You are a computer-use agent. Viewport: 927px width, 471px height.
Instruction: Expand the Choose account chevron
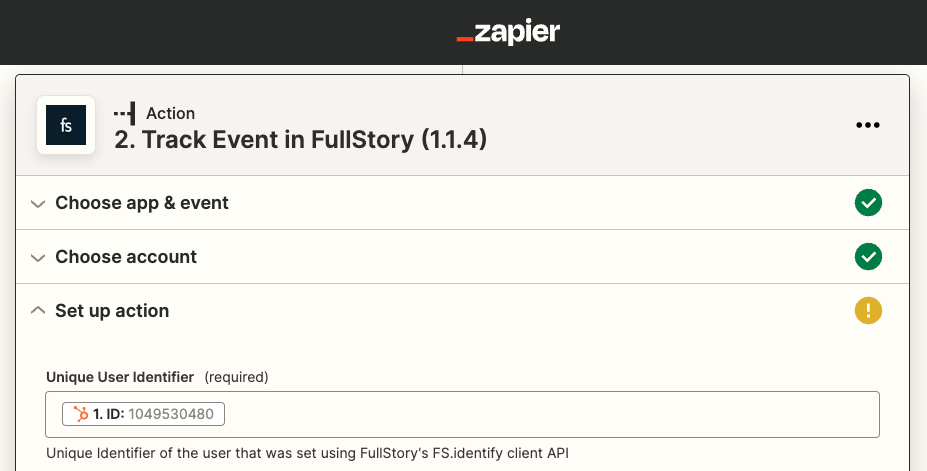(x=38, y=258)
